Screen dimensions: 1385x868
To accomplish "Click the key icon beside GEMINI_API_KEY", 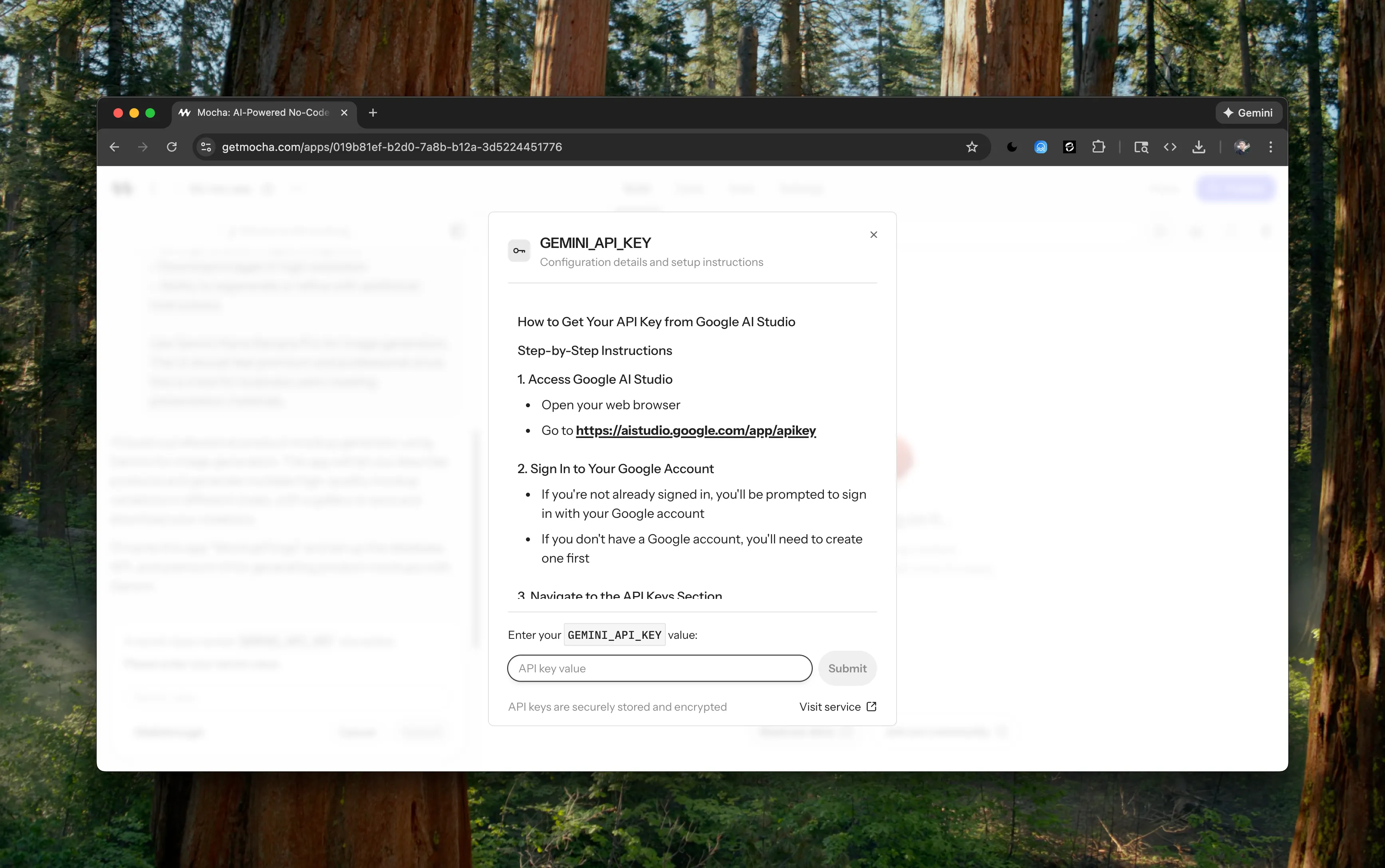I will (518, 250).
